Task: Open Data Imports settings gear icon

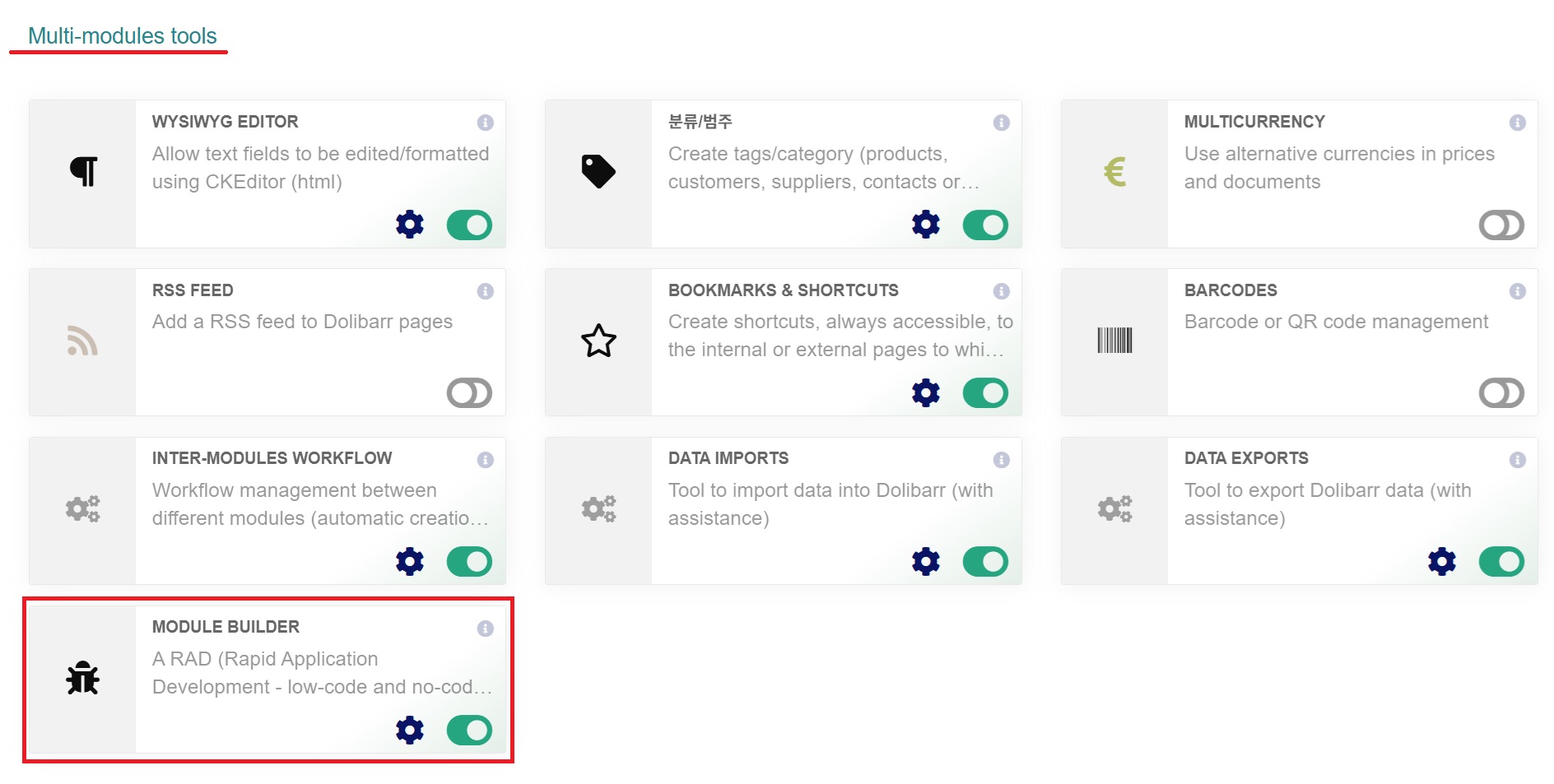Action: [926, 561]
